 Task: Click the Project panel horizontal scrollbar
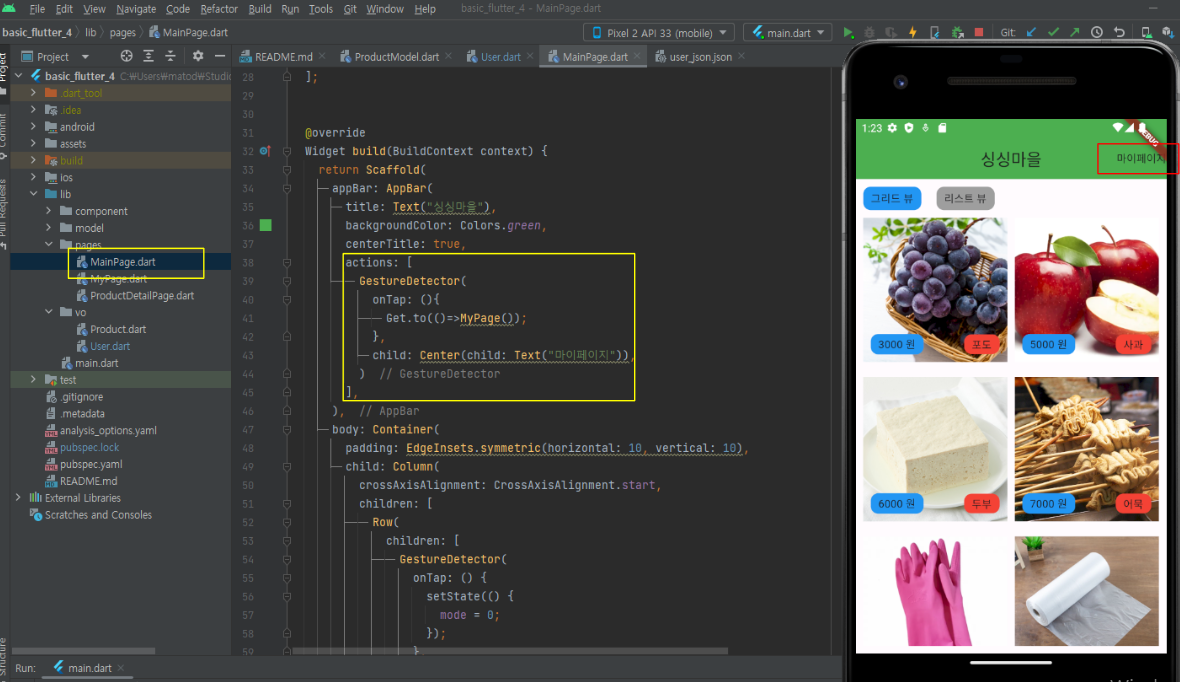84,650
